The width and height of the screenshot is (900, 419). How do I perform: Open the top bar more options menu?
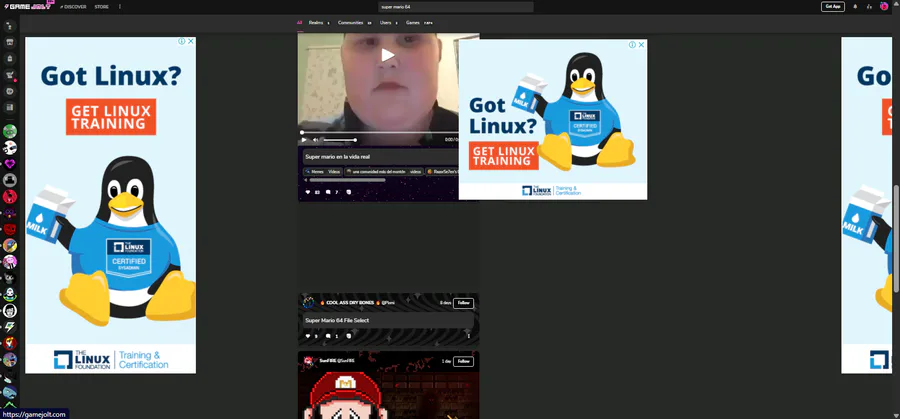(119, 7)
